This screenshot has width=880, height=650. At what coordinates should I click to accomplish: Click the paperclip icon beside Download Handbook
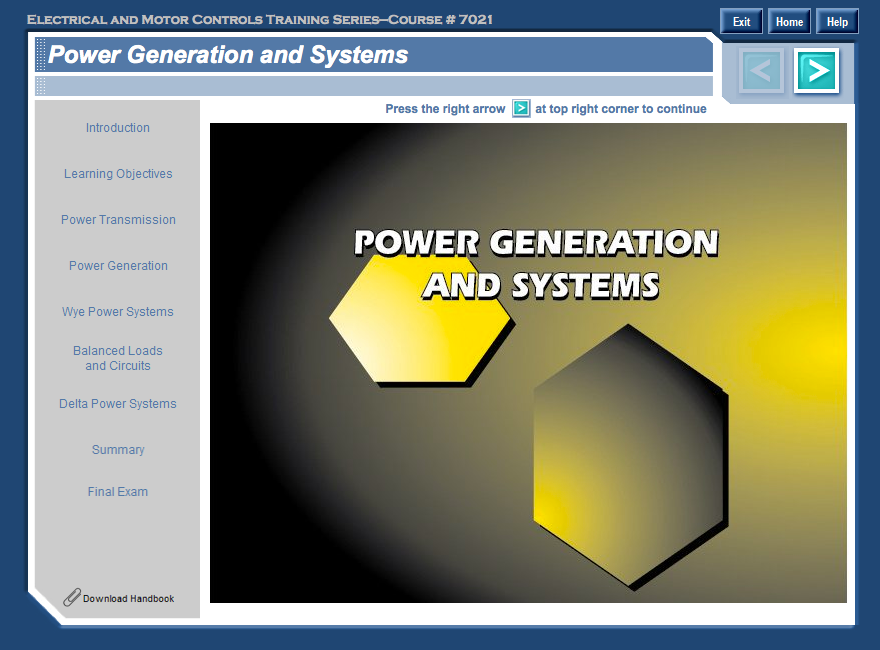point(71,598)
